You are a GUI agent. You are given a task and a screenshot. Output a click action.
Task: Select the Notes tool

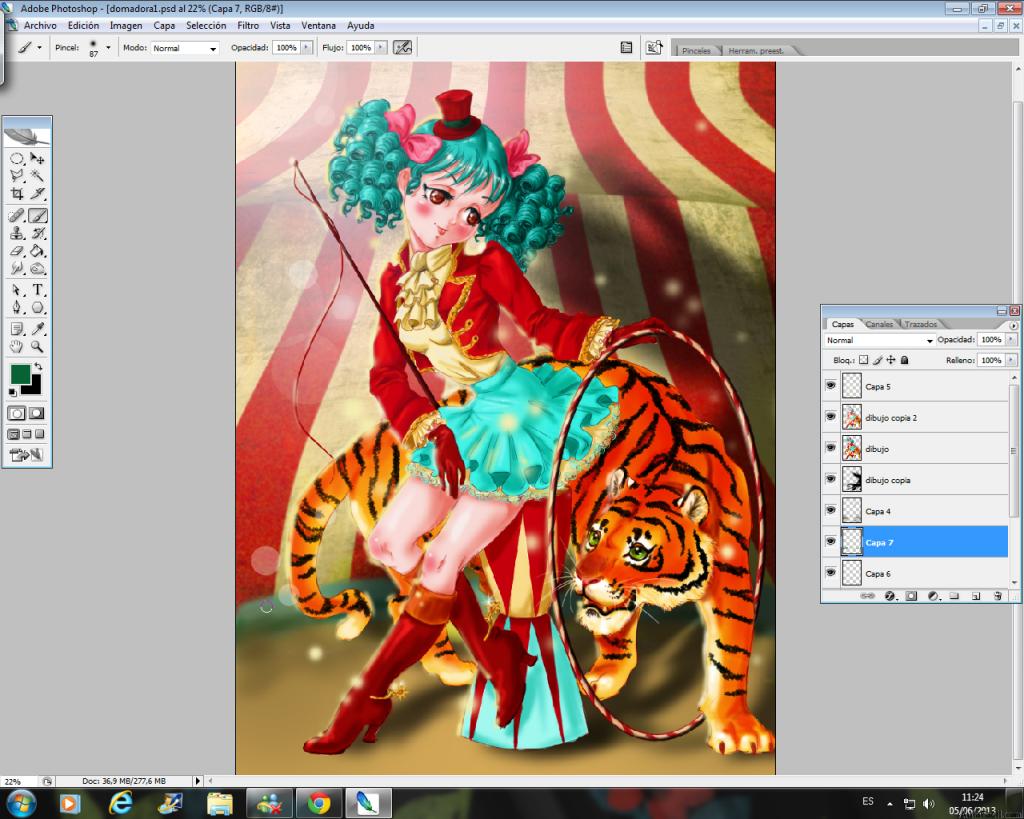(x=17, y=329)
